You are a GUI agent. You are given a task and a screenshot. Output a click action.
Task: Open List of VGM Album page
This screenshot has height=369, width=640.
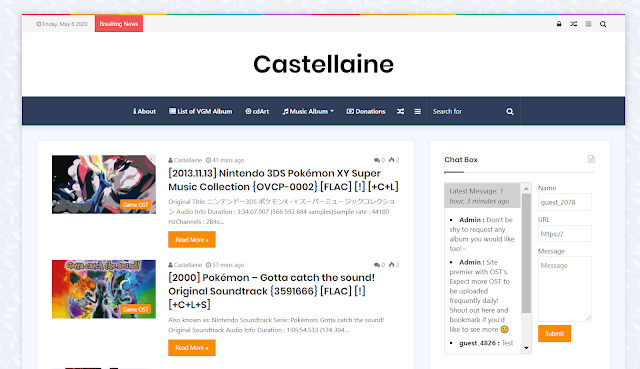click(x=200, y=111)
